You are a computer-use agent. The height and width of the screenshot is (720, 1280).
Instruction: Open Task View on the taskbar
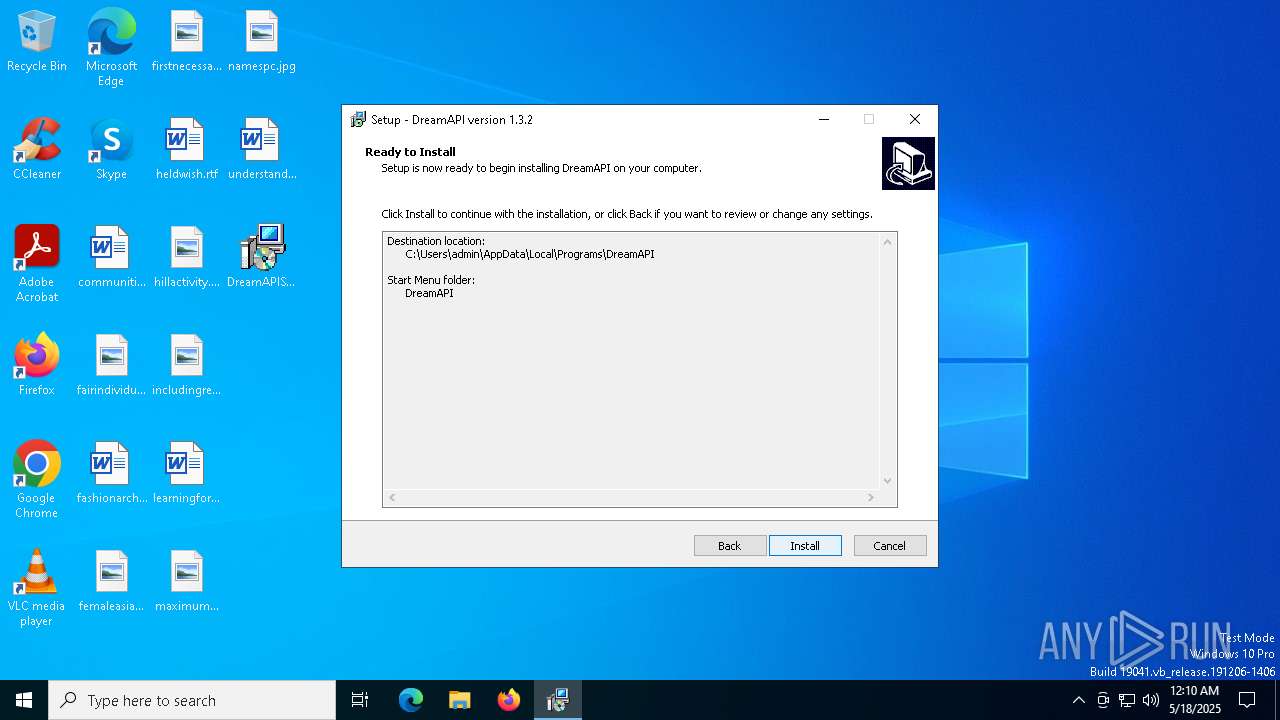360,700
